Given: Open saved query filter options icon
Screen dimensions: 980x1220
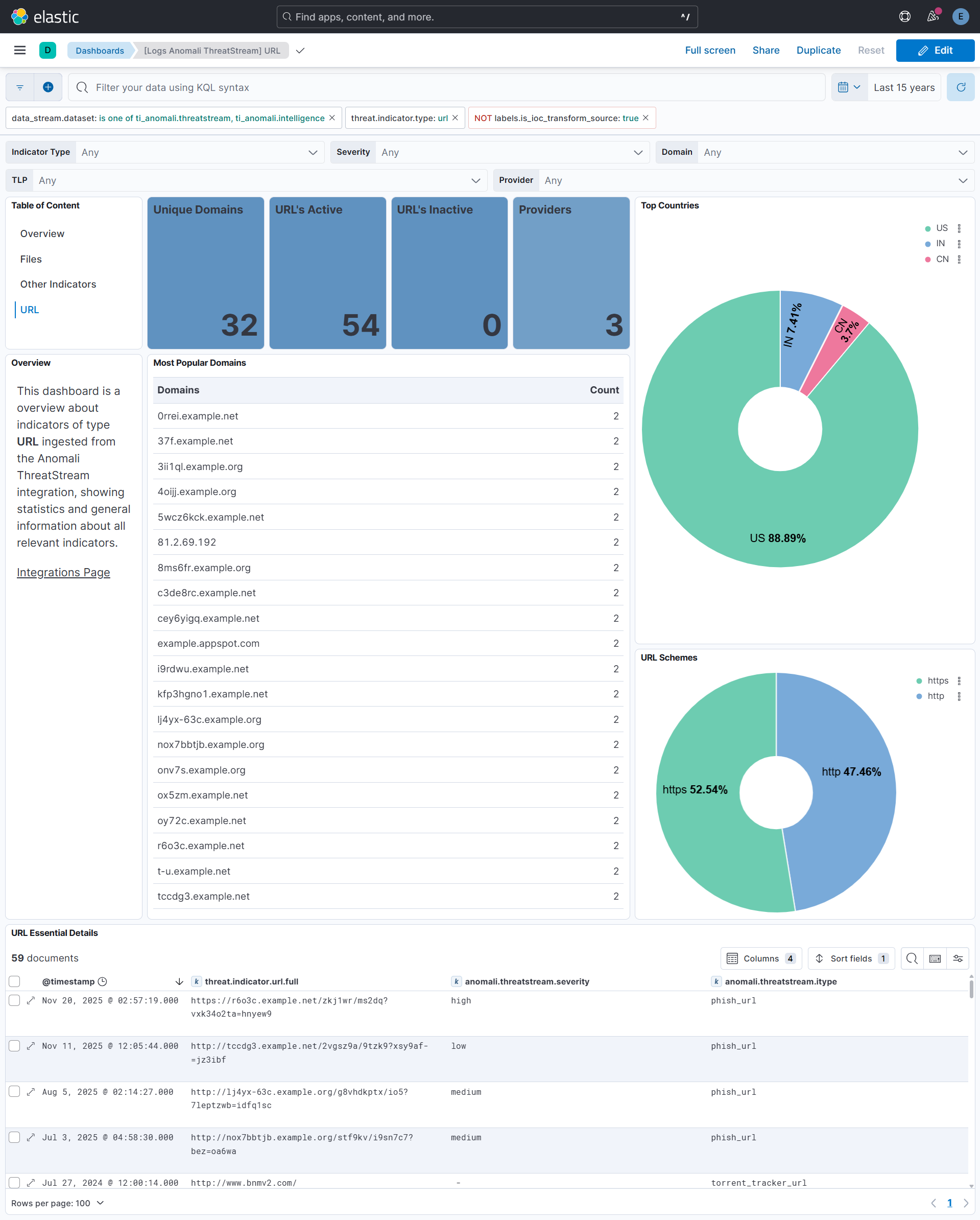Looking at the screenshot, I should click(19, 87).
